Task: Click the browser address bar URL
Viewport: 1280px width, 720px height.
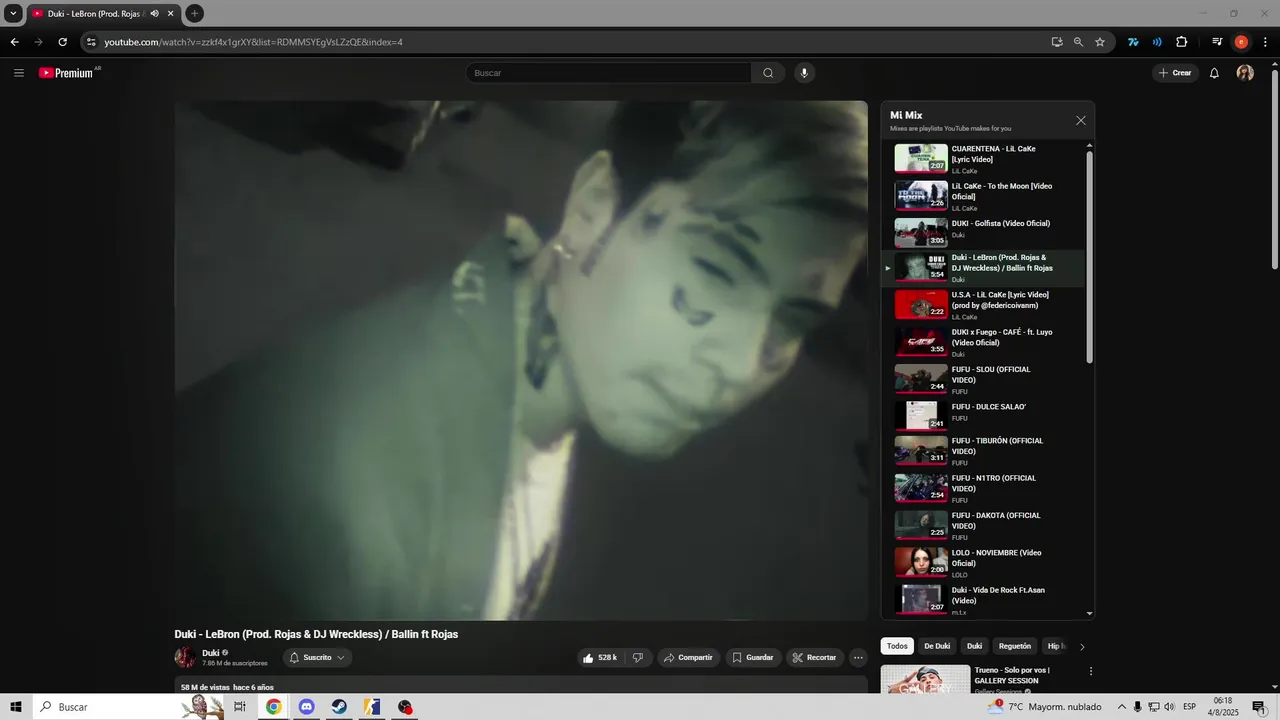Action: 253,42
